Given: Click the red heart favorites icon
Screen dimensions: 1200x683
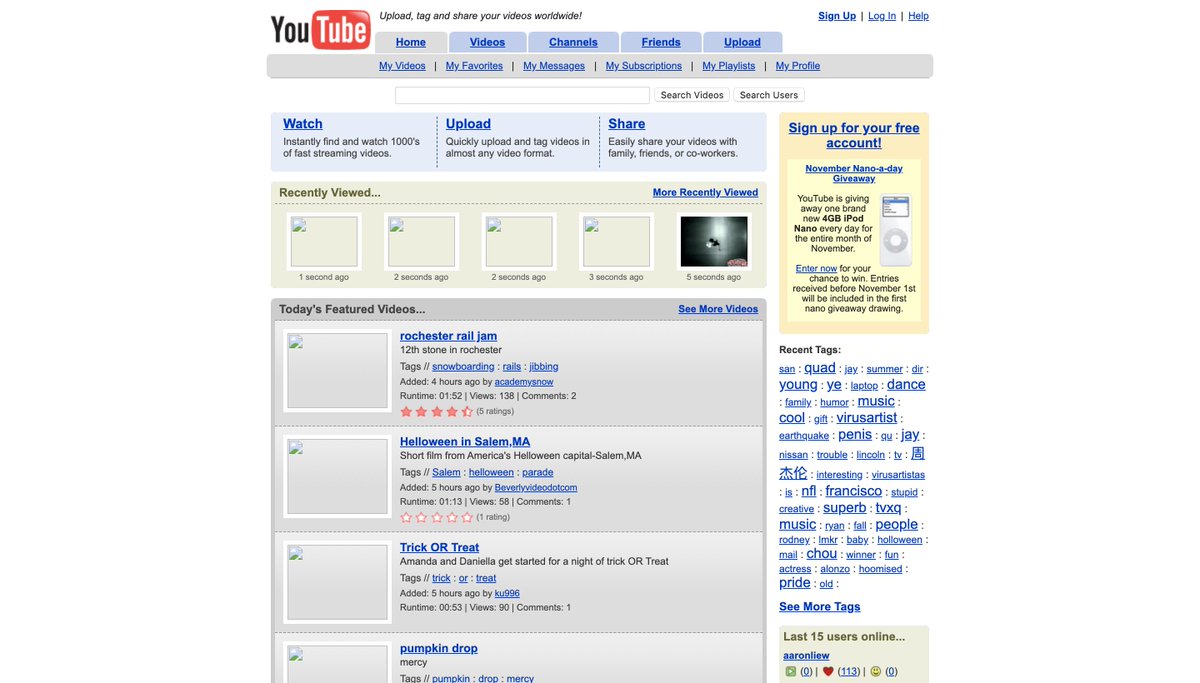Looking at the screenshot, I should click(x=828, y=672).
